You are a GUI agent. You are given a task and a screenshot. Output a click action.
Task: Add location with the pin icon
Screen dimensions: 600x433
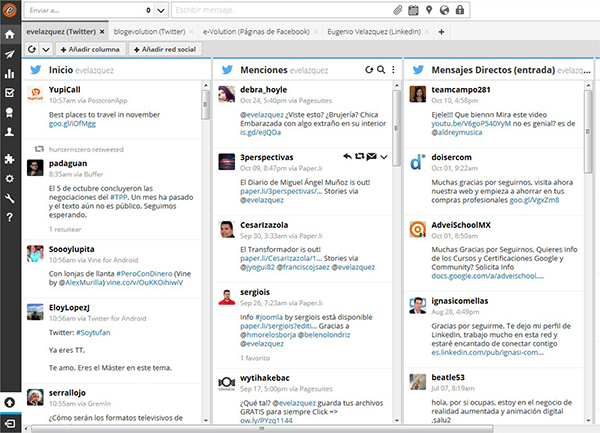click(x=429, y=10)
